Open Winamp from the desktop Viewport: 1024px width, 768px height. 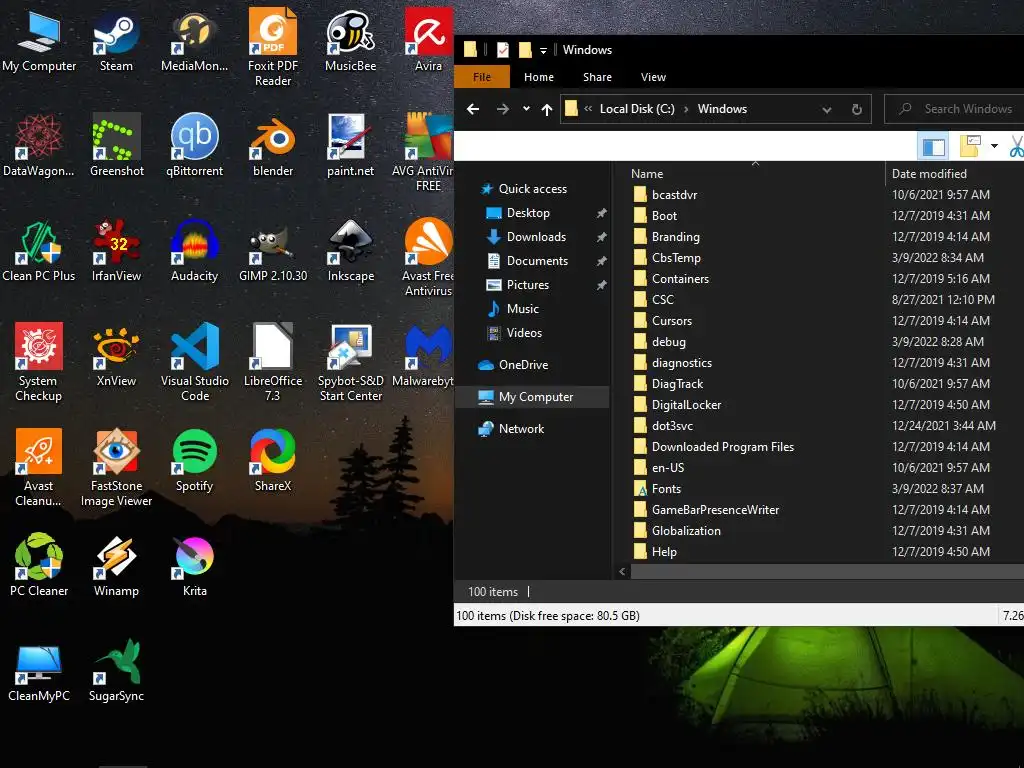[x=116, y=566]
